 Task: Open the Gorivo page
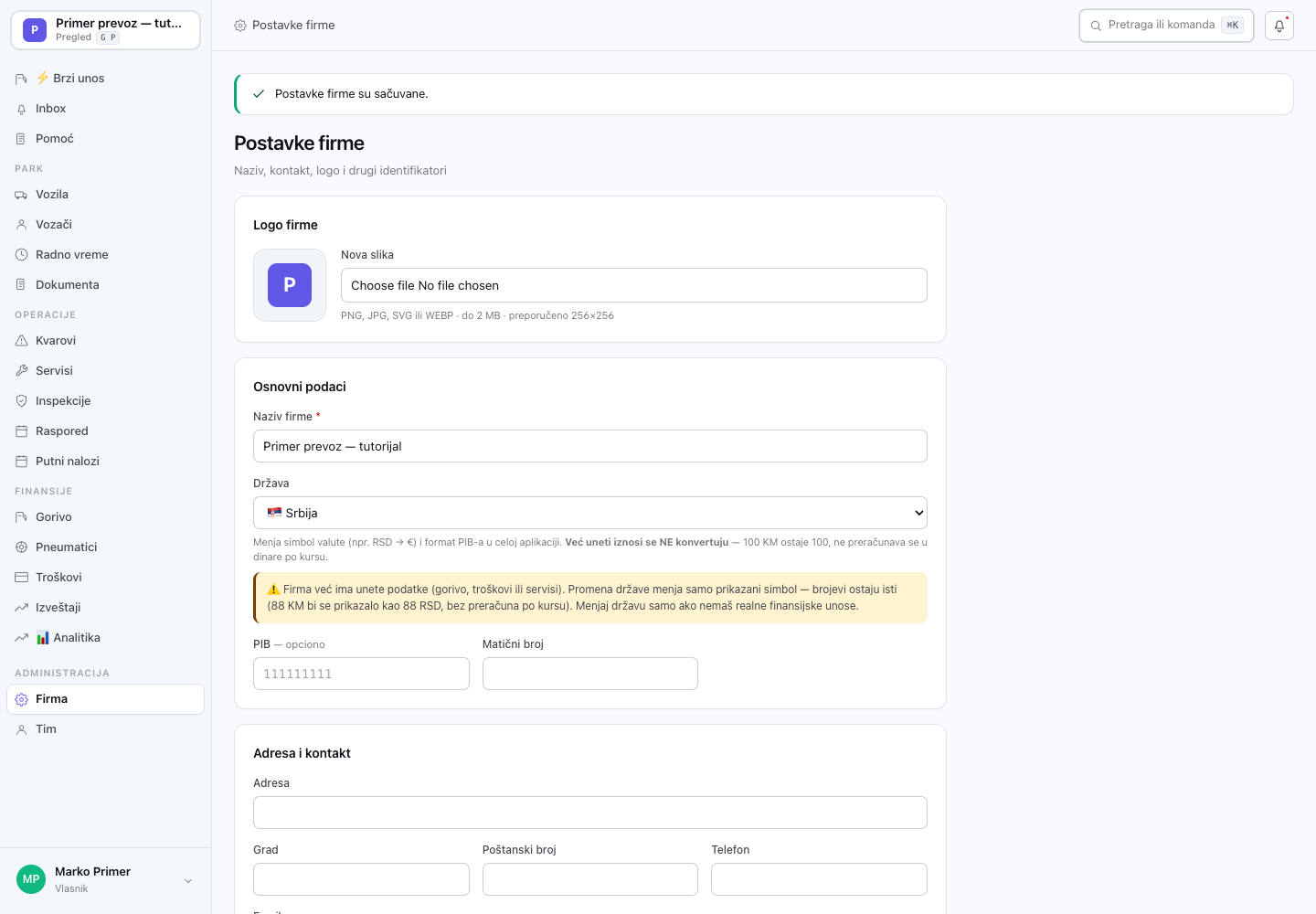click(105, 517)
